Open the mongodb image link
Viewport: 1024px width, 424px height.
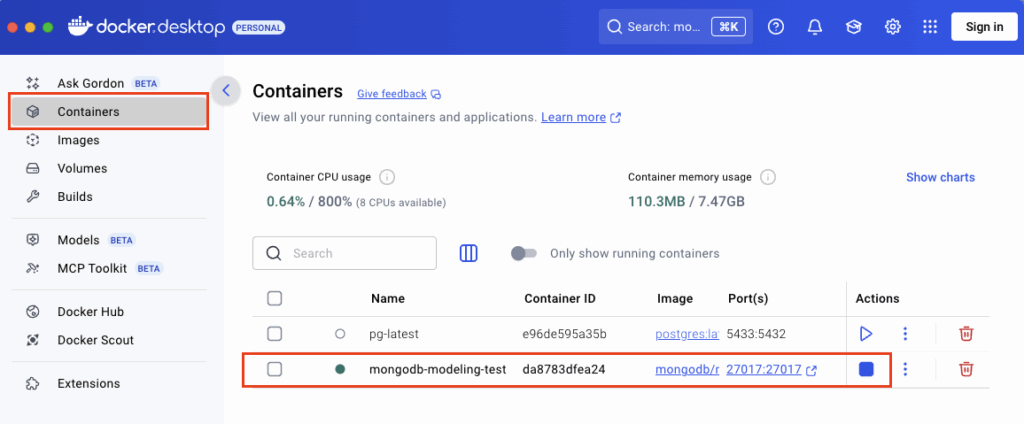[687, 370]
